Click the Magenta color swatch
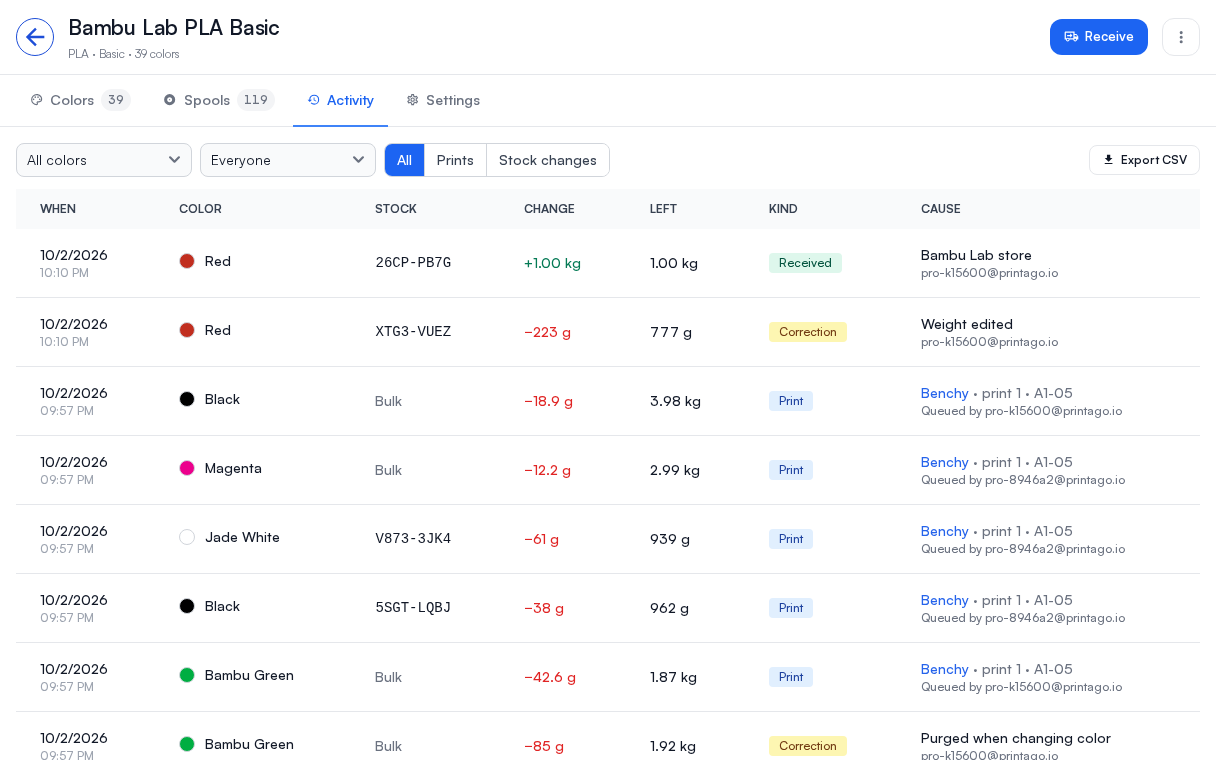 (187, 468)
